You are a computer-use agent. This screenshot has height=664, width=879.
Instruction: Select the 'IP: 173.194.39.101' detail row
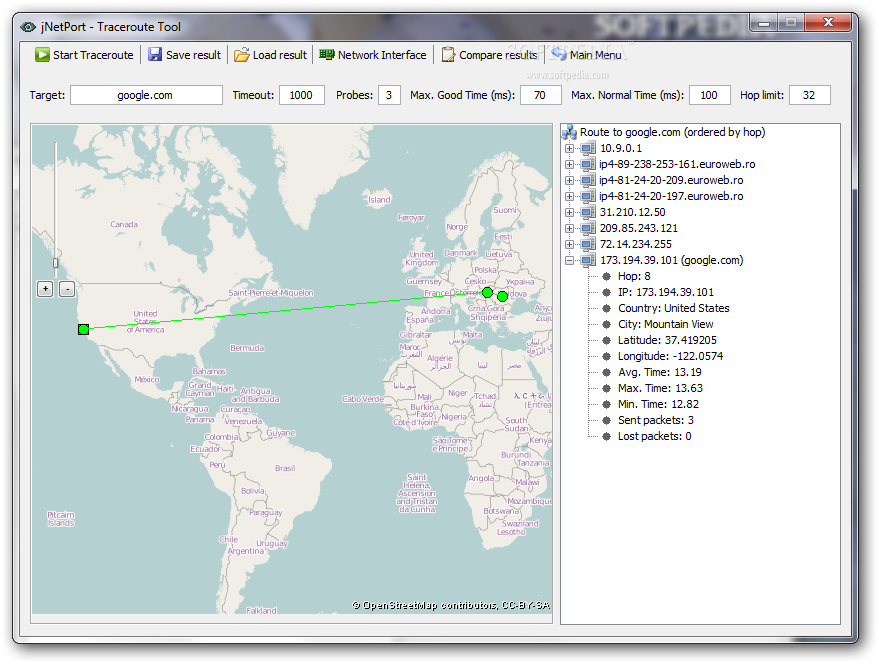click(x=665, y=292)
